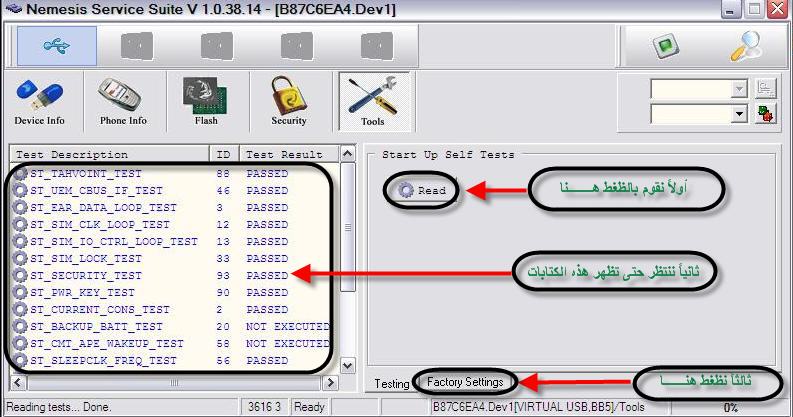The image size is (793, 417).
Task: Click scroll up arrow of test list
Action: point(347,154)
